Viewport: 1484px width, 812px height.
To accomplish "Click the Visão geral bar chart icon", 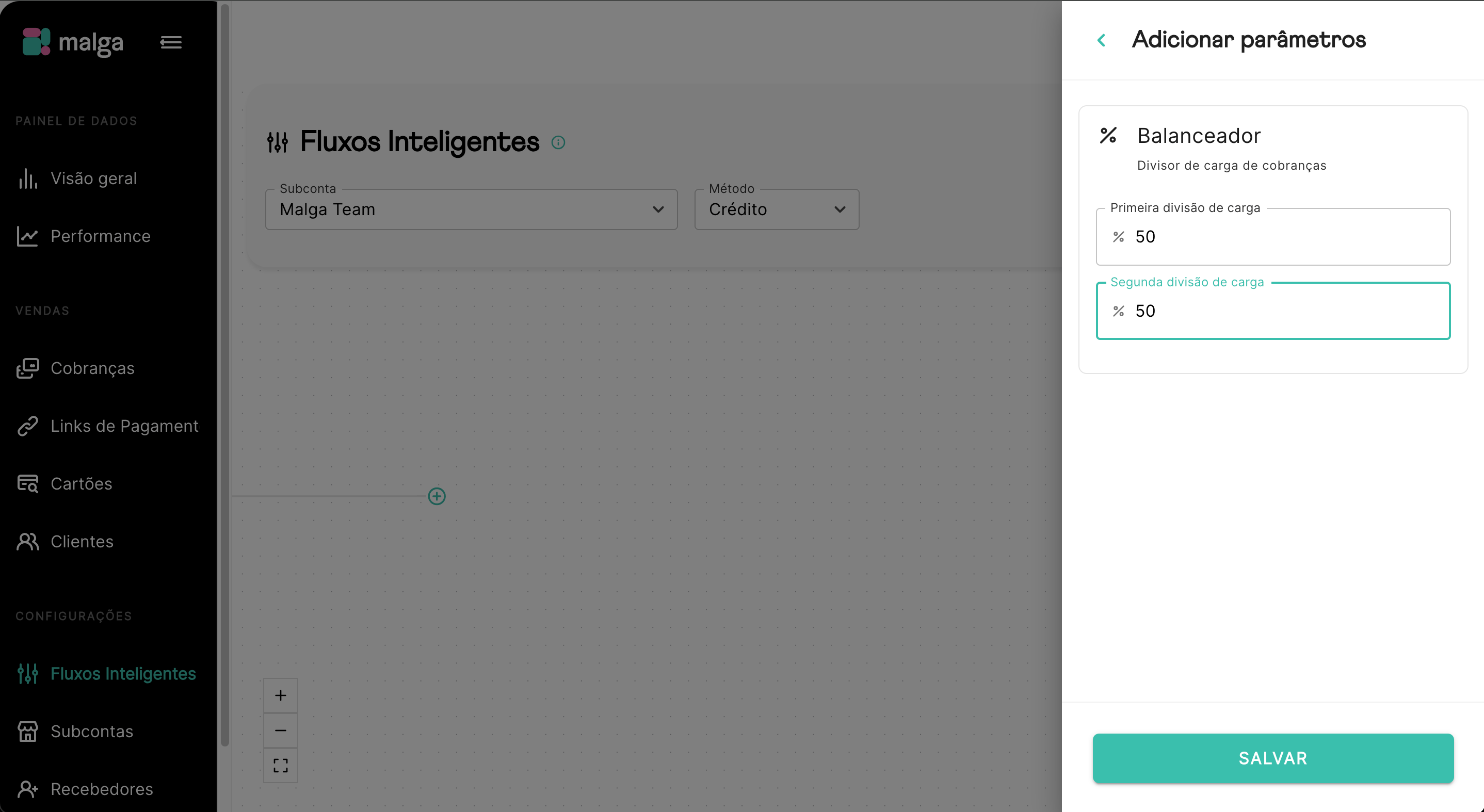I will click(x=28, y=178).
